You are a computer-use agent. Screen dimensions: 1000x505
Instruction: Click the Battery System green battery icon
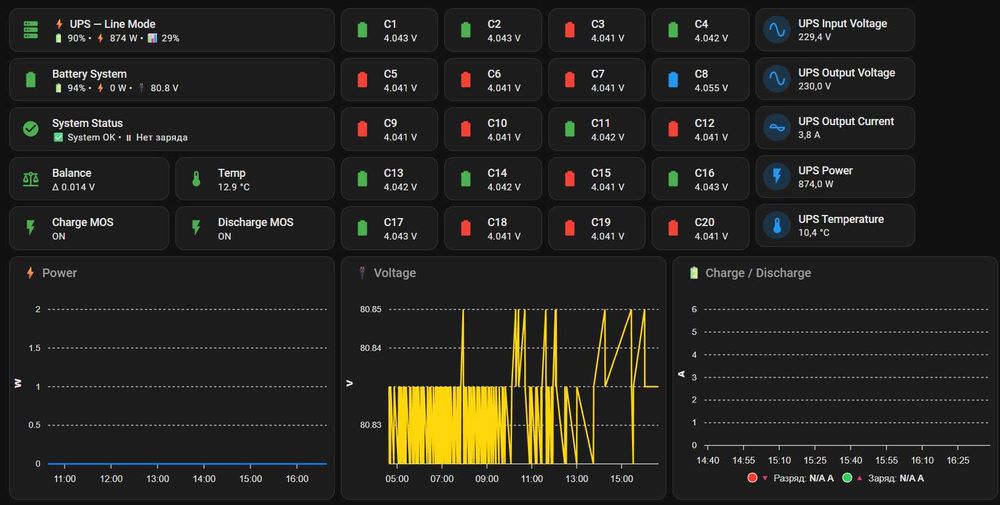pos(31,80)
